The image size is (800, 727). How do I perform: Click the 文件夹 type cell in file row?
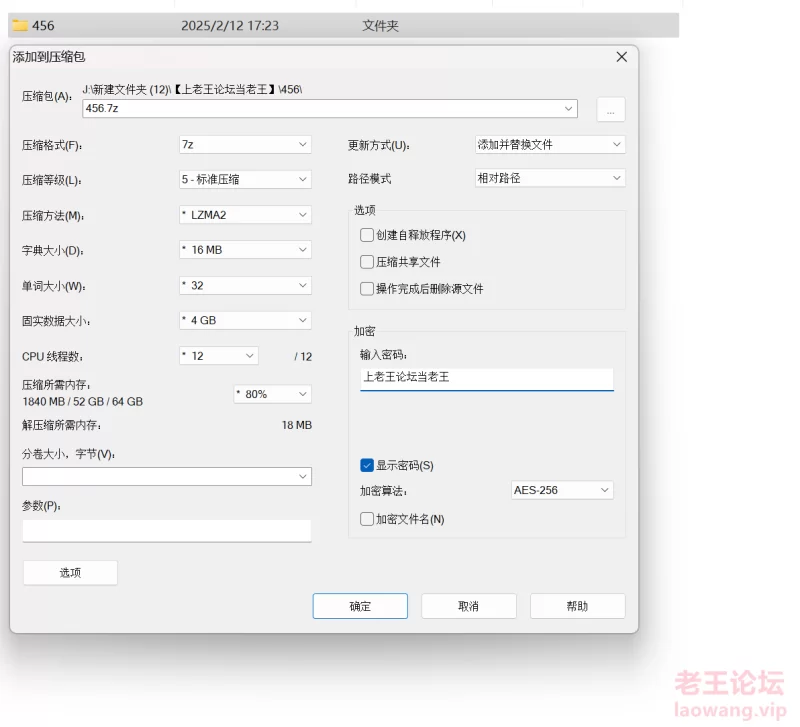pyautogui.click(x=381, y=26)
